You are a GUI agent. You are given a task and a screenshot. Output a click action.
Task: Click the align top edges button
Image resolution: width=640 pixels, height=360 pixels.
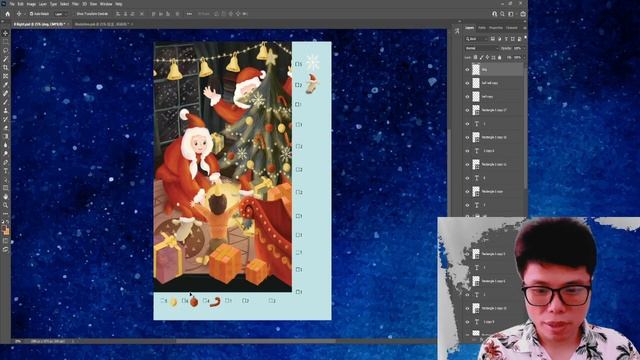[x=153, y=14]
